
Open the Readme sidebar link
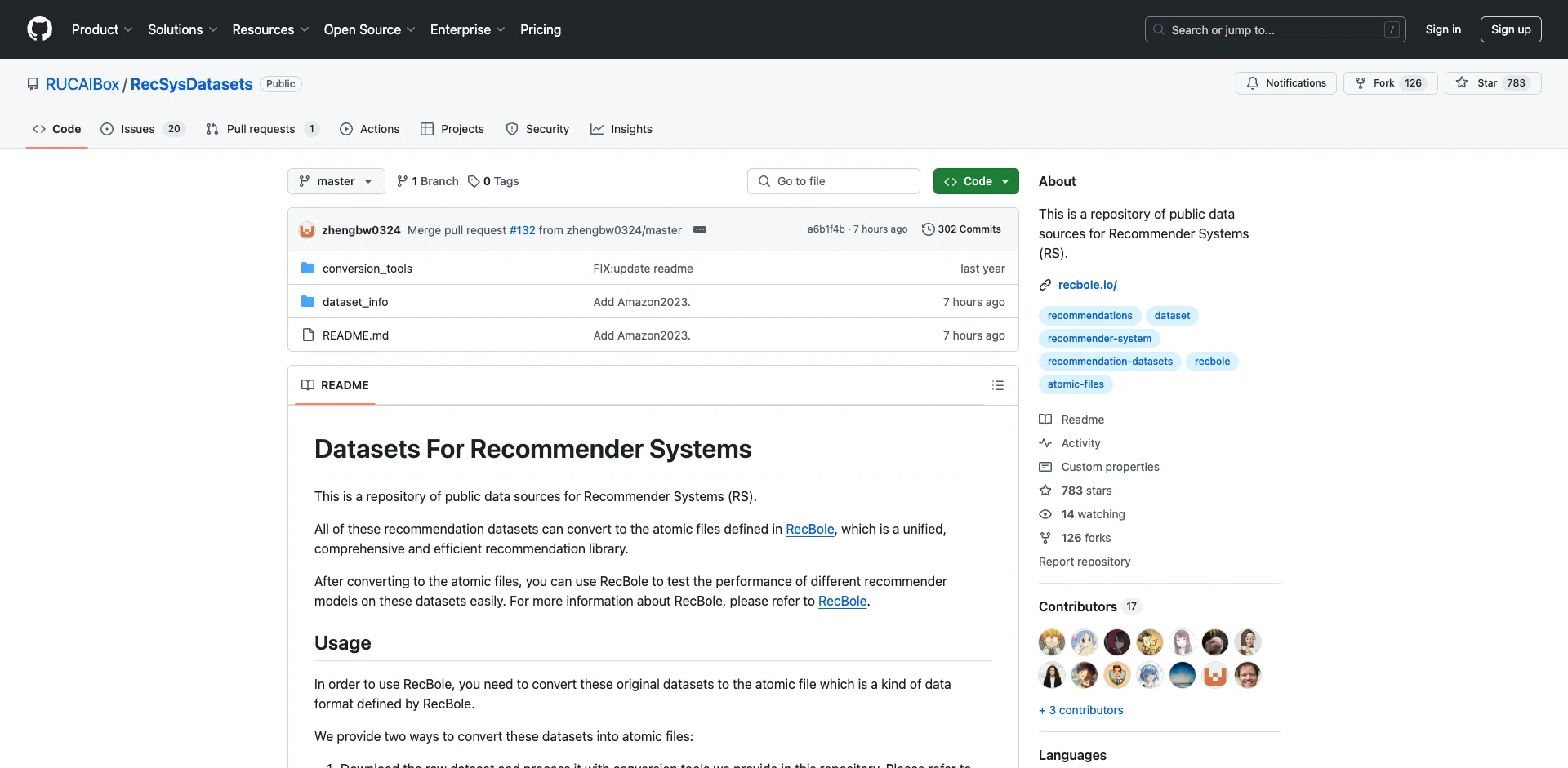pos(1071,420)
